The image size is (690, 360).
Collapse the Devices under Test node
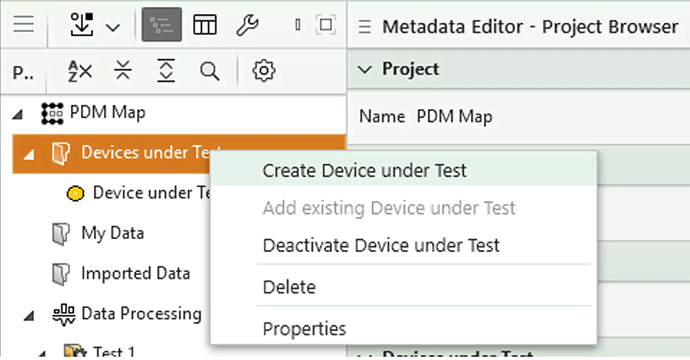29,154
